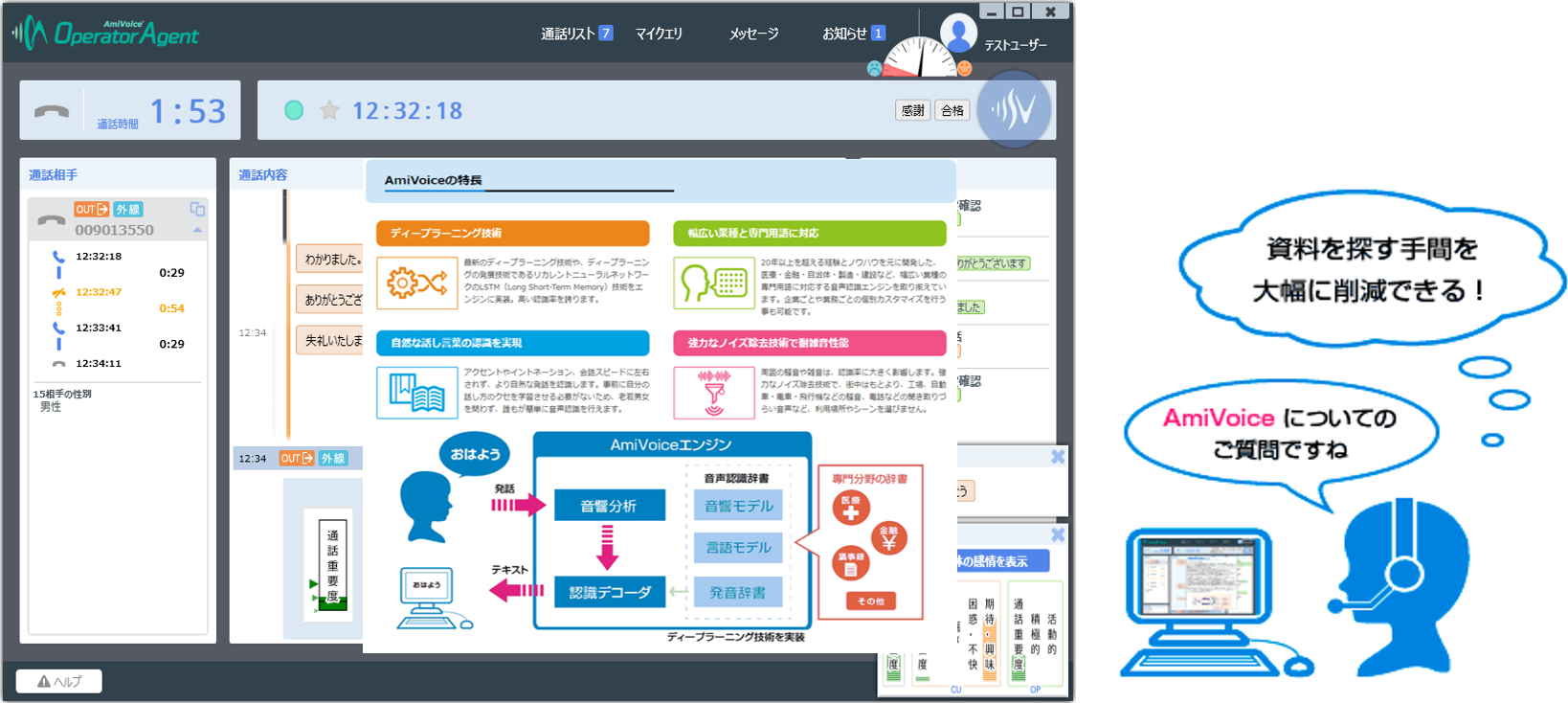Close the emotion display popup panel
Screen dimensions: 1568x703
pos(1058,534)
